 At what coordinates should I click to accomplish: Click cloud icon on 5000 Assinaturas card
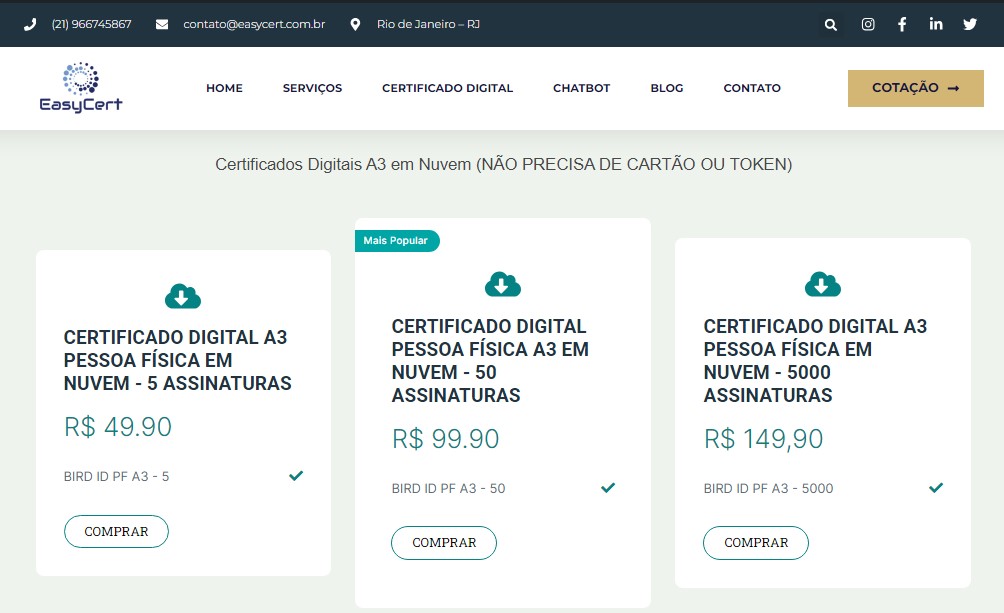pos(823,284)
